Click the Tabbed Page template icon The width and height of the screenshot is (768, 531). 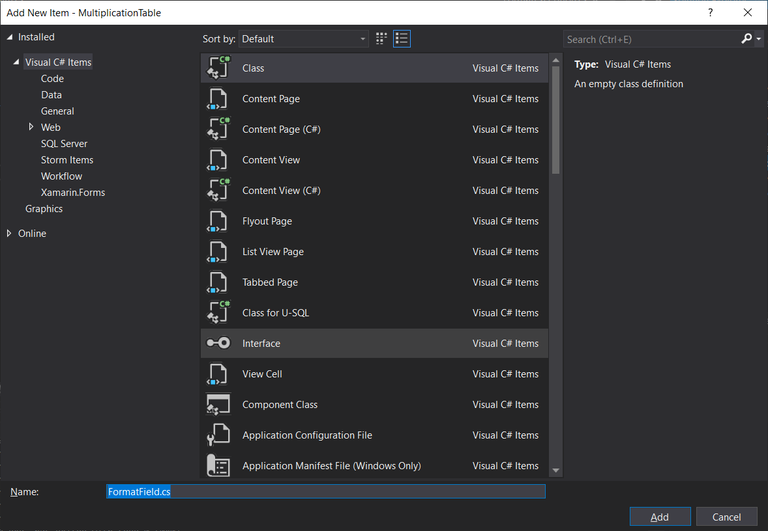click(218, 282)
